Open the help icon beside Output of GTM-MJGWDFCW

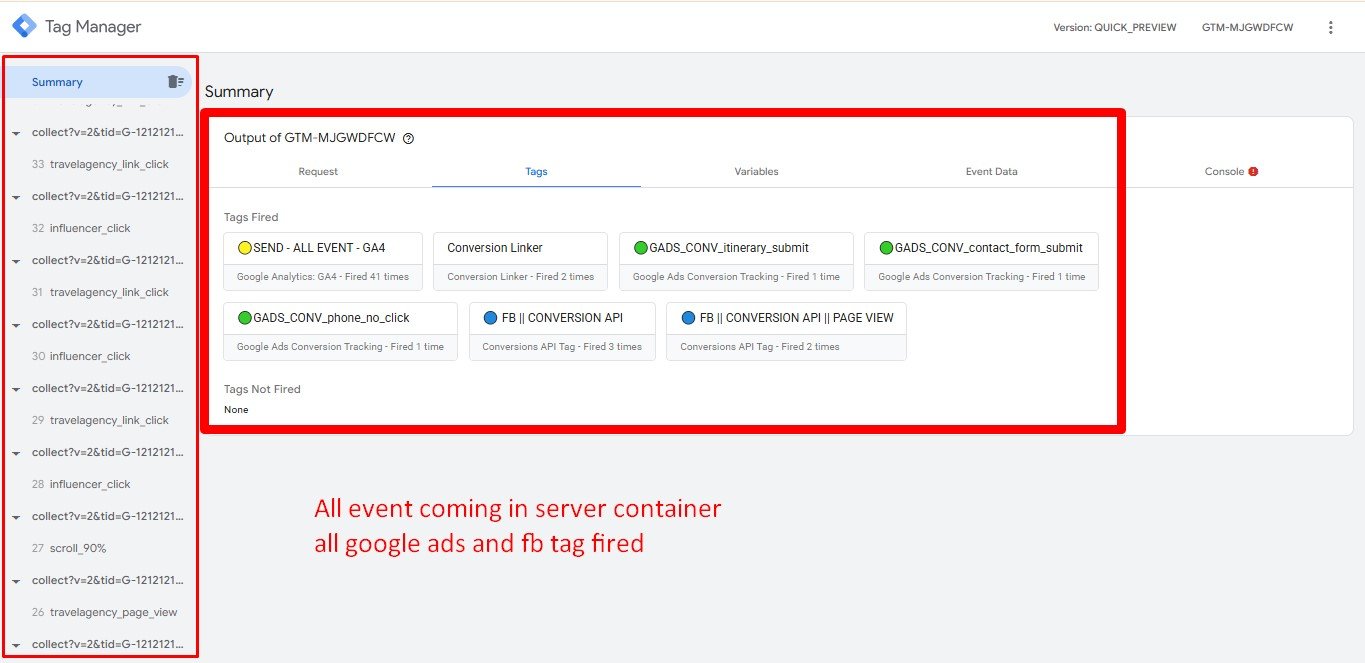click(408, 139)
